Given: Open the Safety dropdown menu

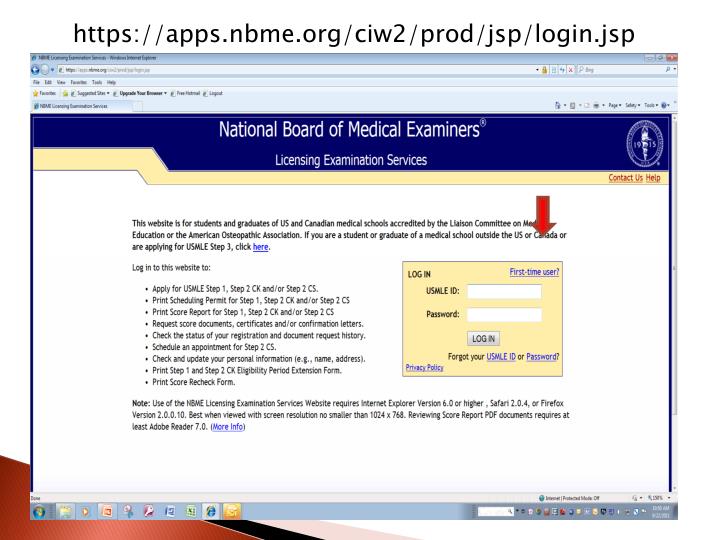Looking at the screenshot, I should [633, 106].
